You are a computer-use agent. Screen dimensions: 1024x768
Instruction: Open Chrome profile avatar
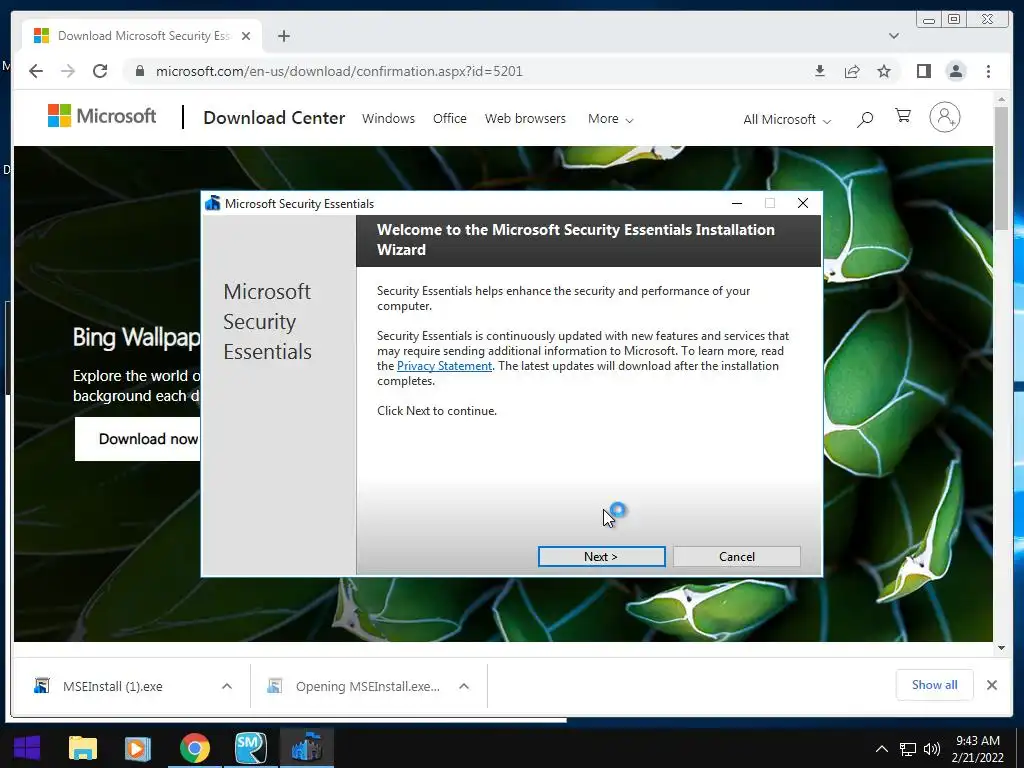click(x=955, y=71)
